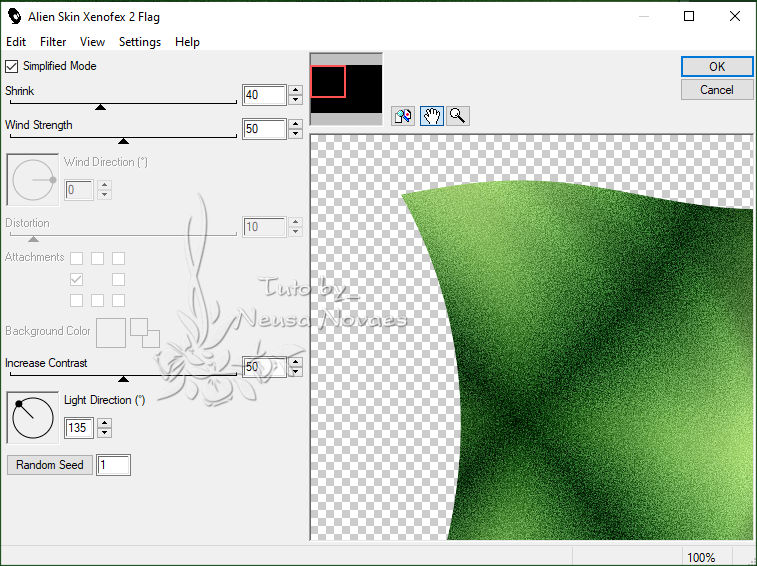
Task: Click the Wind Strength value field
Action: click(x=264, y=129)
